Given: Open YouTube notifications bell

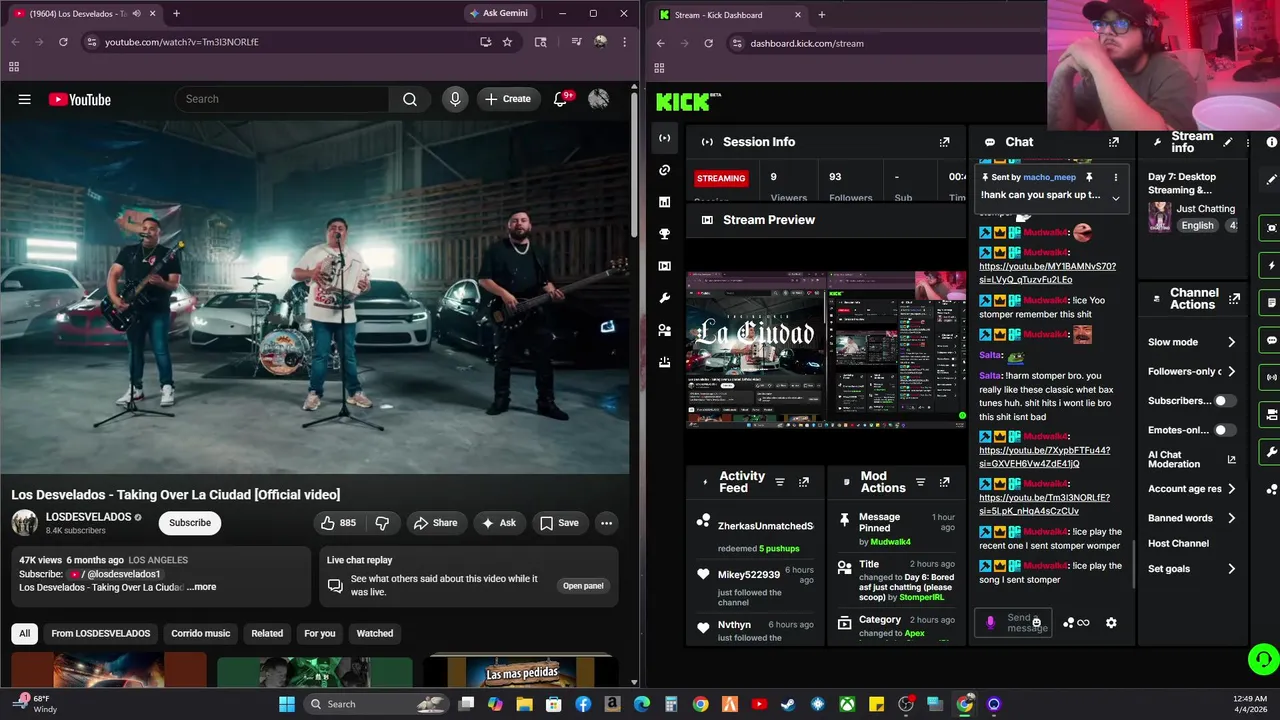Looking at the screenshot, I should pyautogui.click(x=561, y=99).
